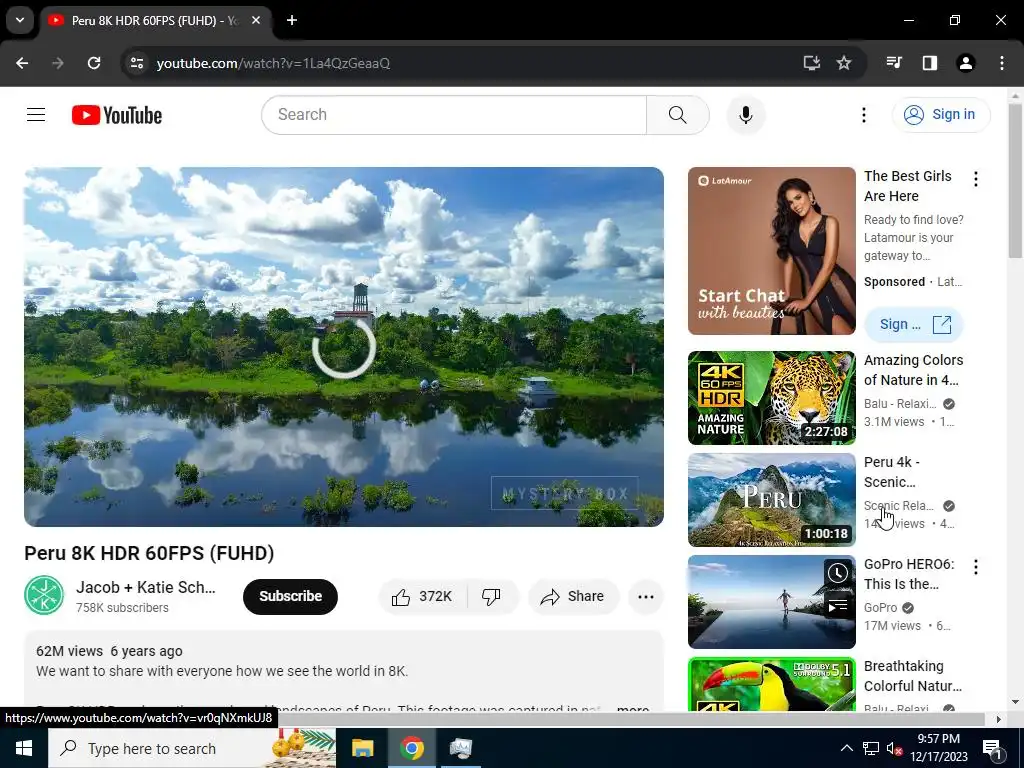Image resolution: width=1024 pixels, height=768 pixels.
Task: Like the video with thumbs-up 372K
Action: coord(423,596)
